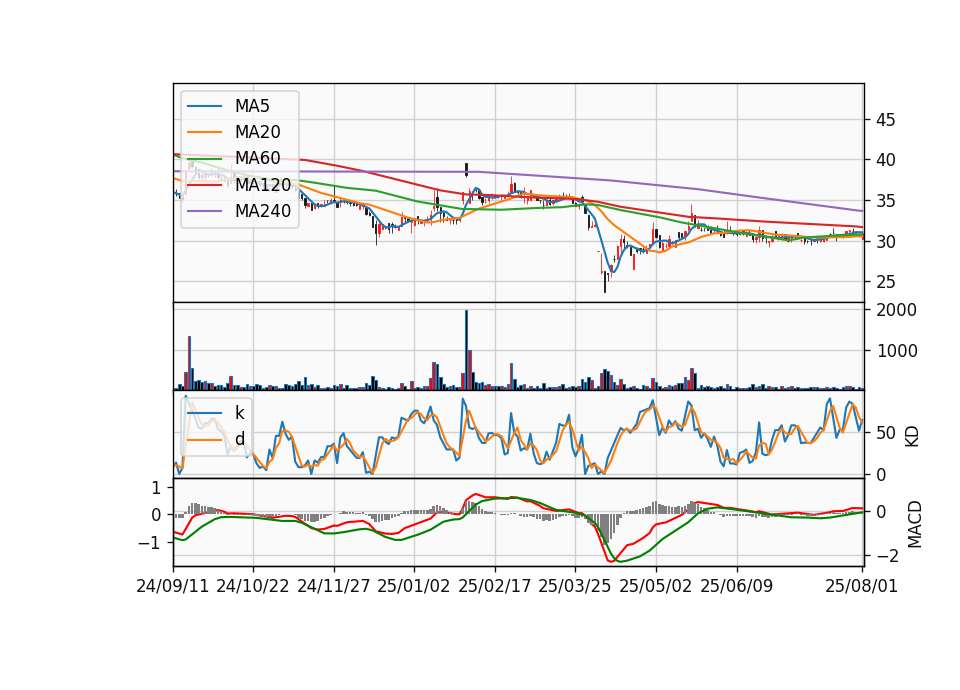The image size is (960, 690).
Task: Click the price axis value 25
Action: pos(885,282)
